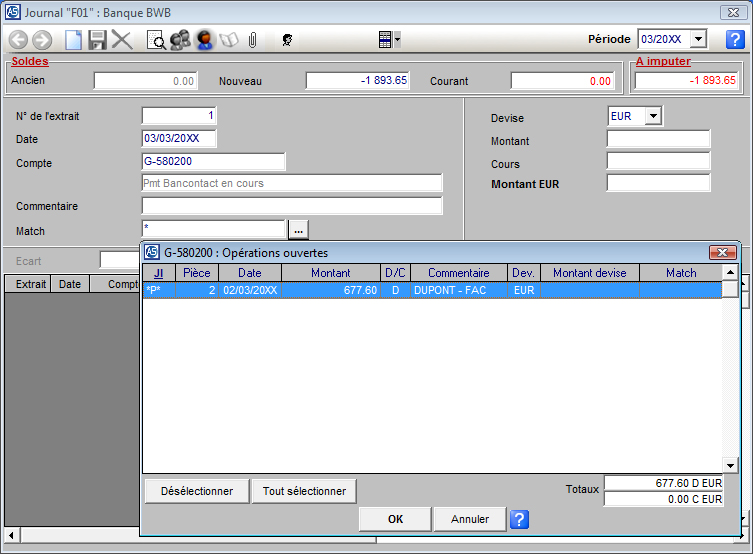Open the Match browse button with three dots
The height and width of the screenshot is (554, 753).
point(298,230)
